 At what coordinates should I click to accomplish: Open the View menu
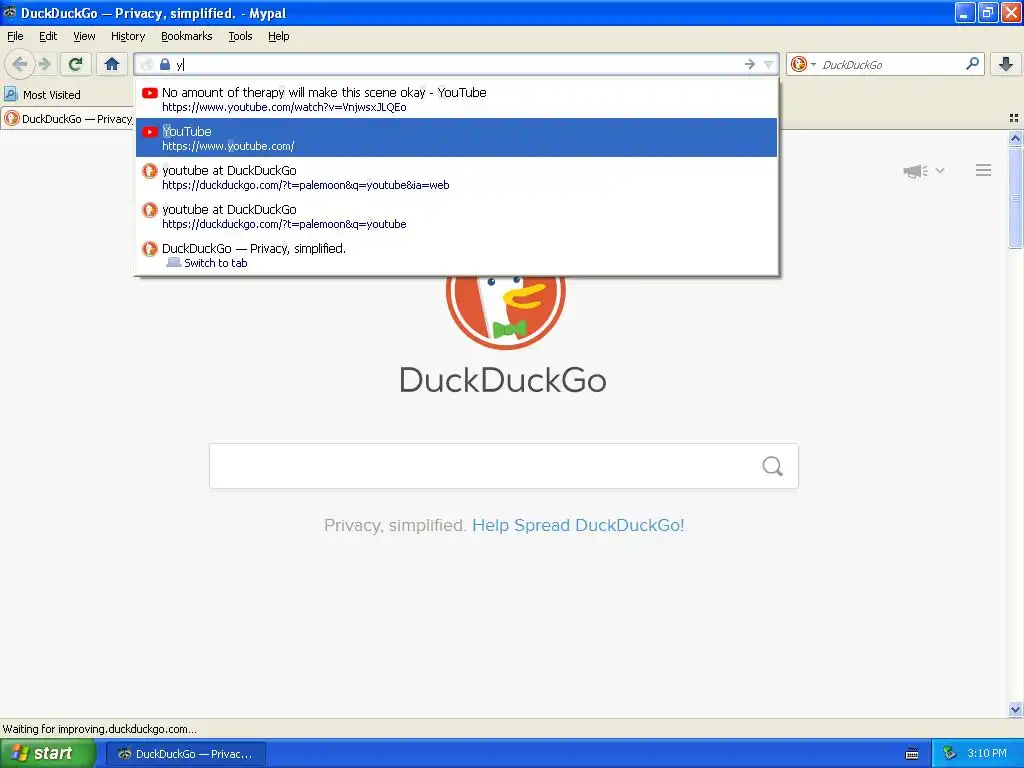[x=84, y=36]
